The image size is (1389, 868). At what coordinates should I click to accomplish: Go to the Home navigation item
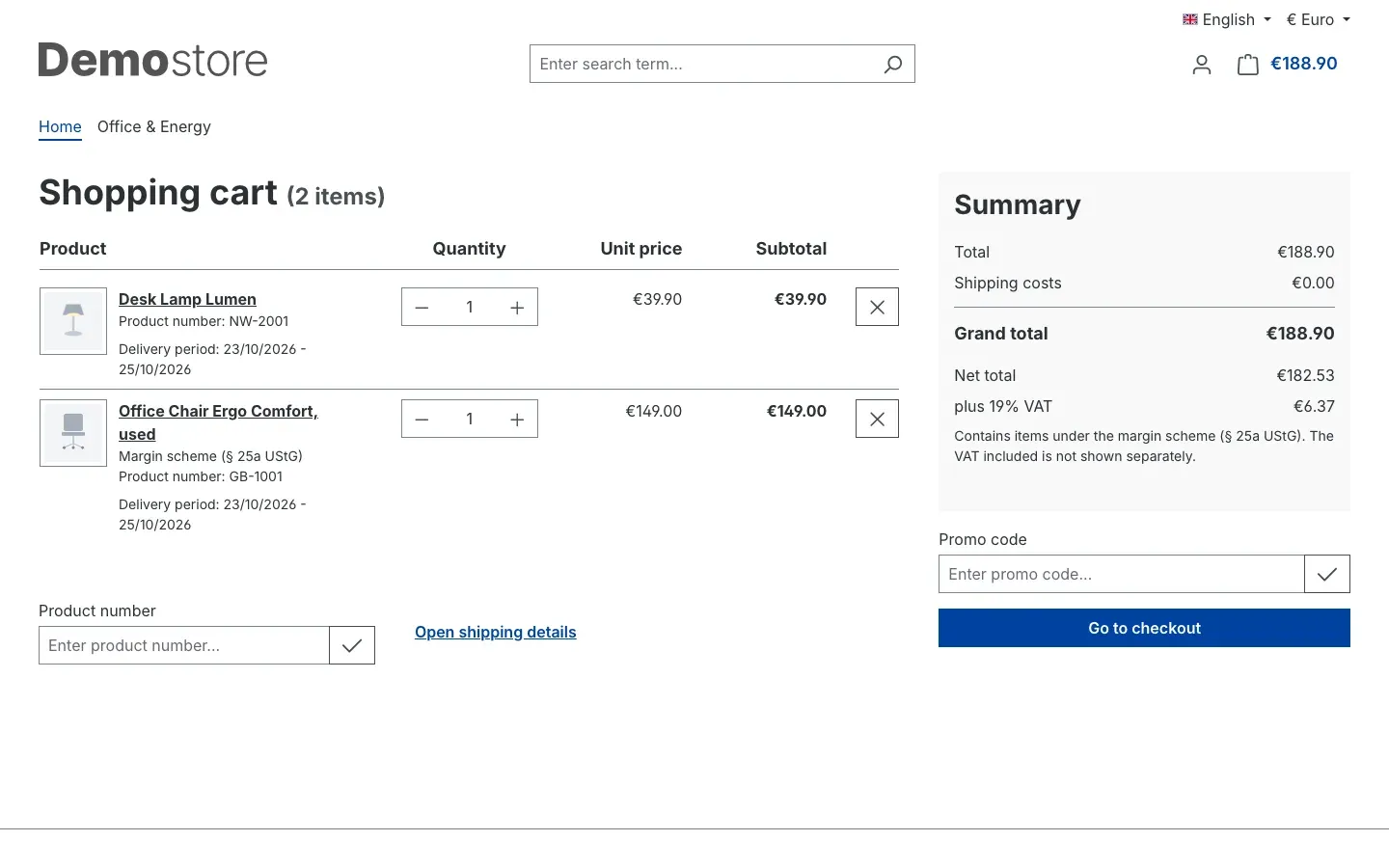tap(60, 126)
